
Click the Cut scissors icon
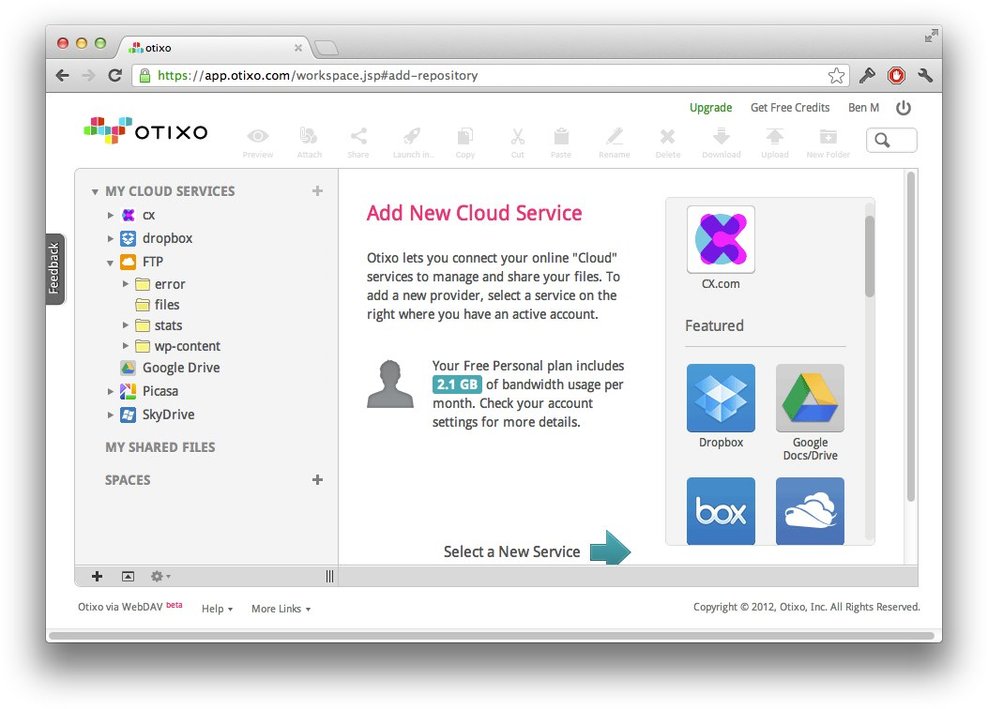pyautogui.click(x=517, y=135)
